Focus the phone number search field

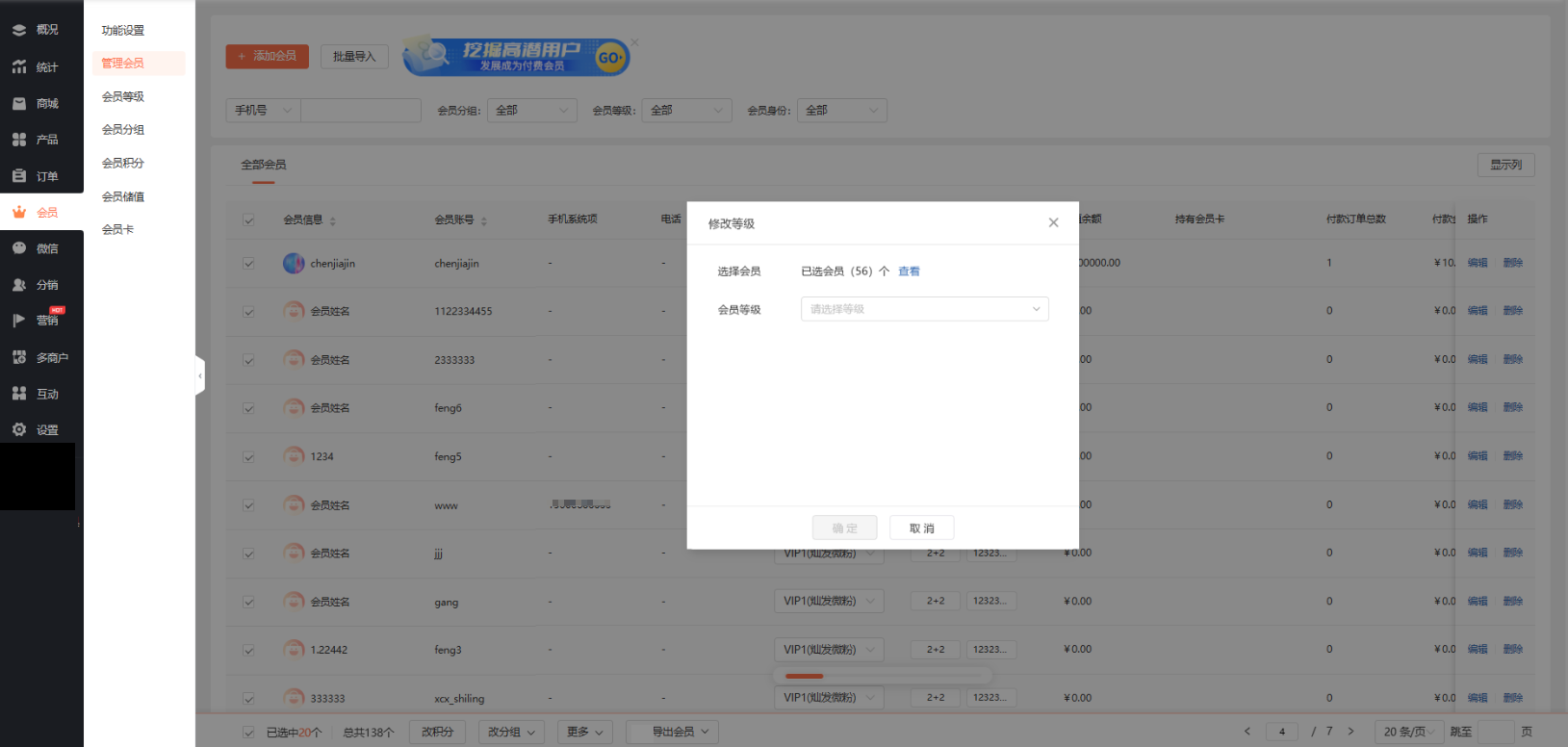[x=361, y=111]
